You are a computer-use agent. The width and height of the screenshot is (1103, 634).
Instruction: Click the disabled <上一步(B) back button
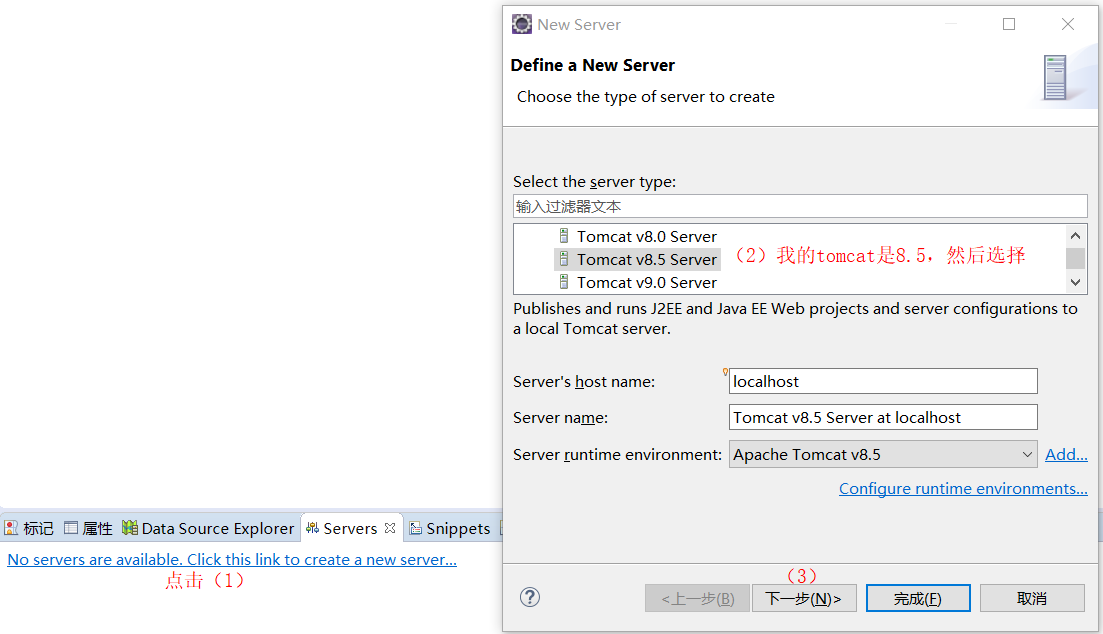coord(697,598)
